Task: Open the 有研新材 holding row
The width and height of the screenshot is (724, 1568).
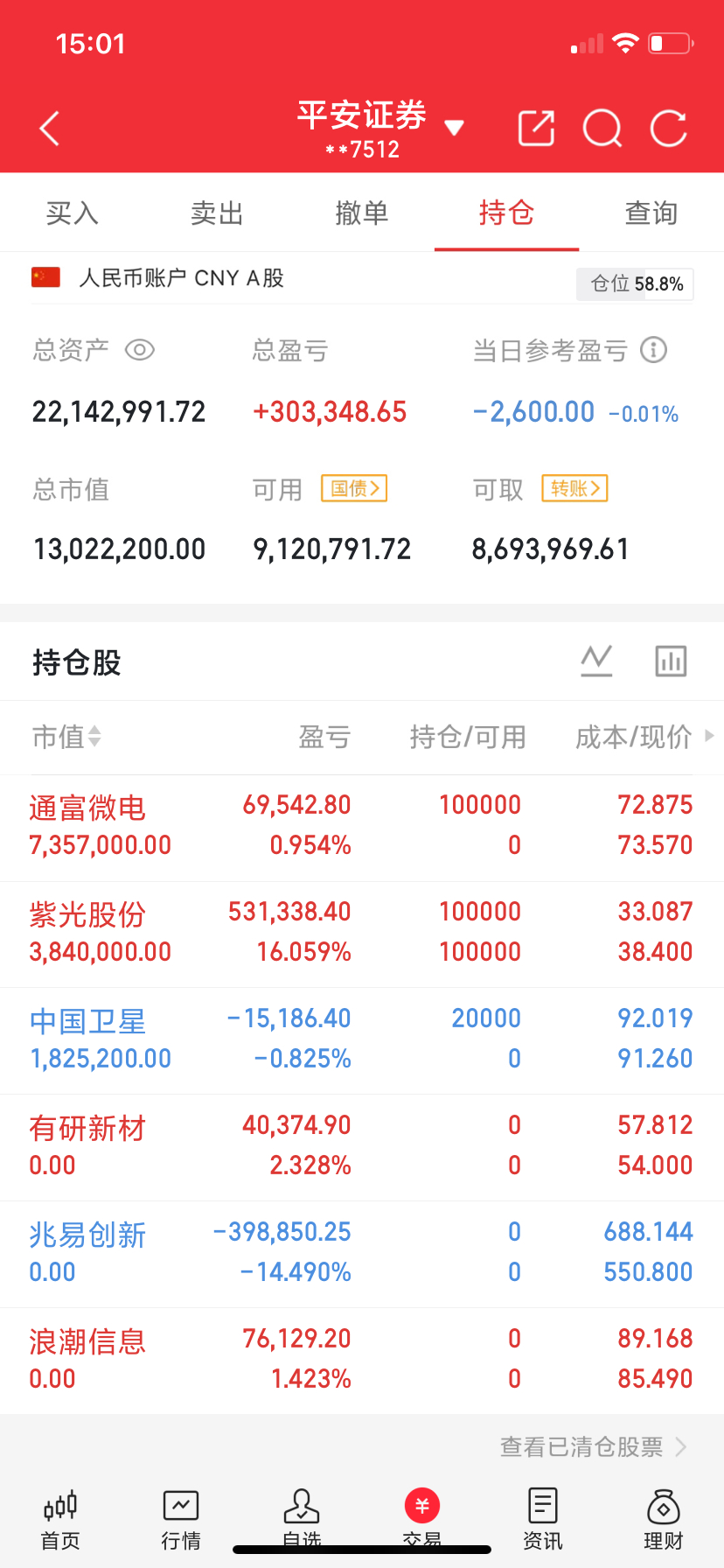Action: [362, 1148]
